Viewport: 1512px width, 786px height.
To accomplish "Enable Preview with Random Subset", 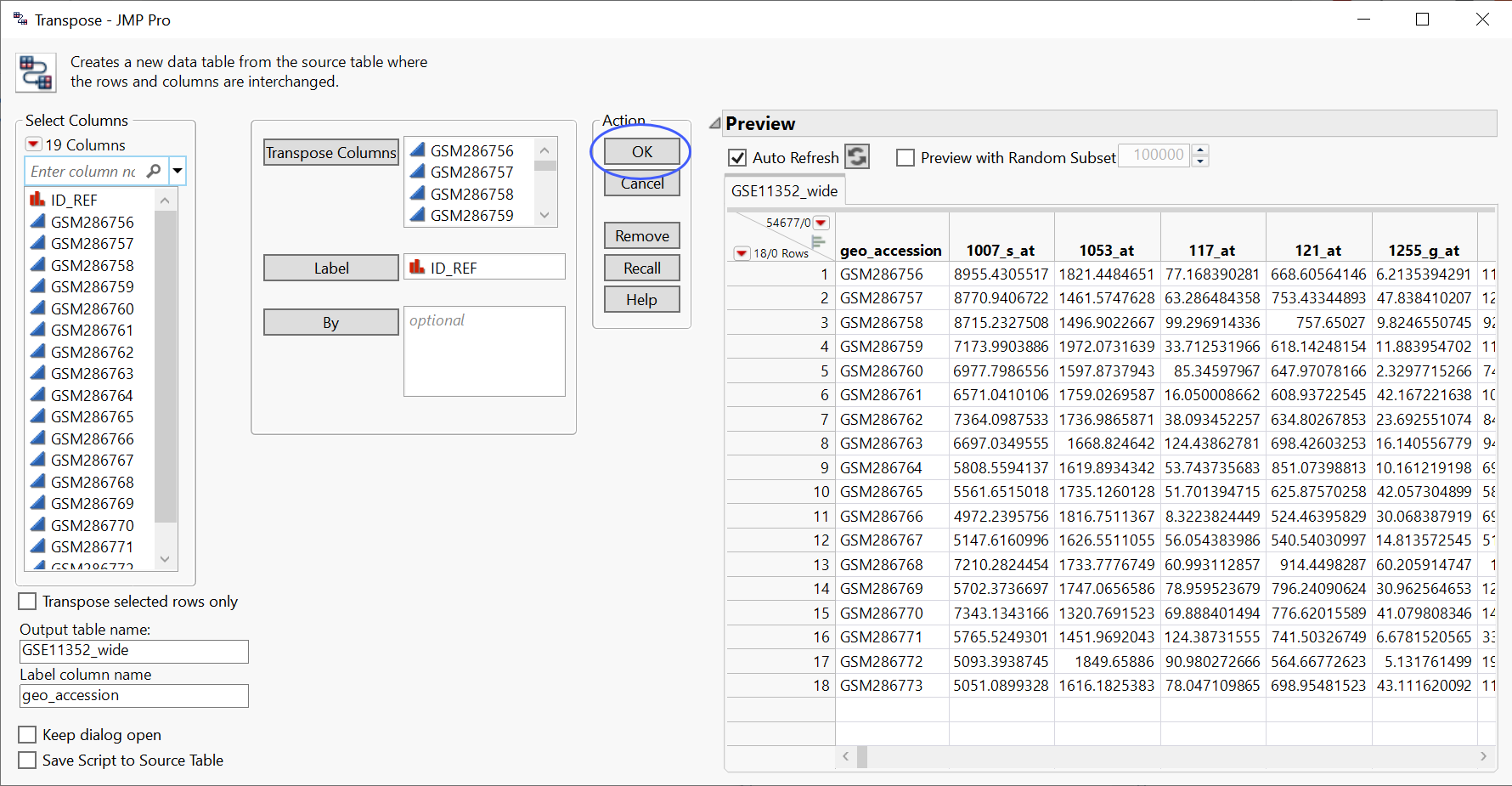I will [x=906, y=158].
